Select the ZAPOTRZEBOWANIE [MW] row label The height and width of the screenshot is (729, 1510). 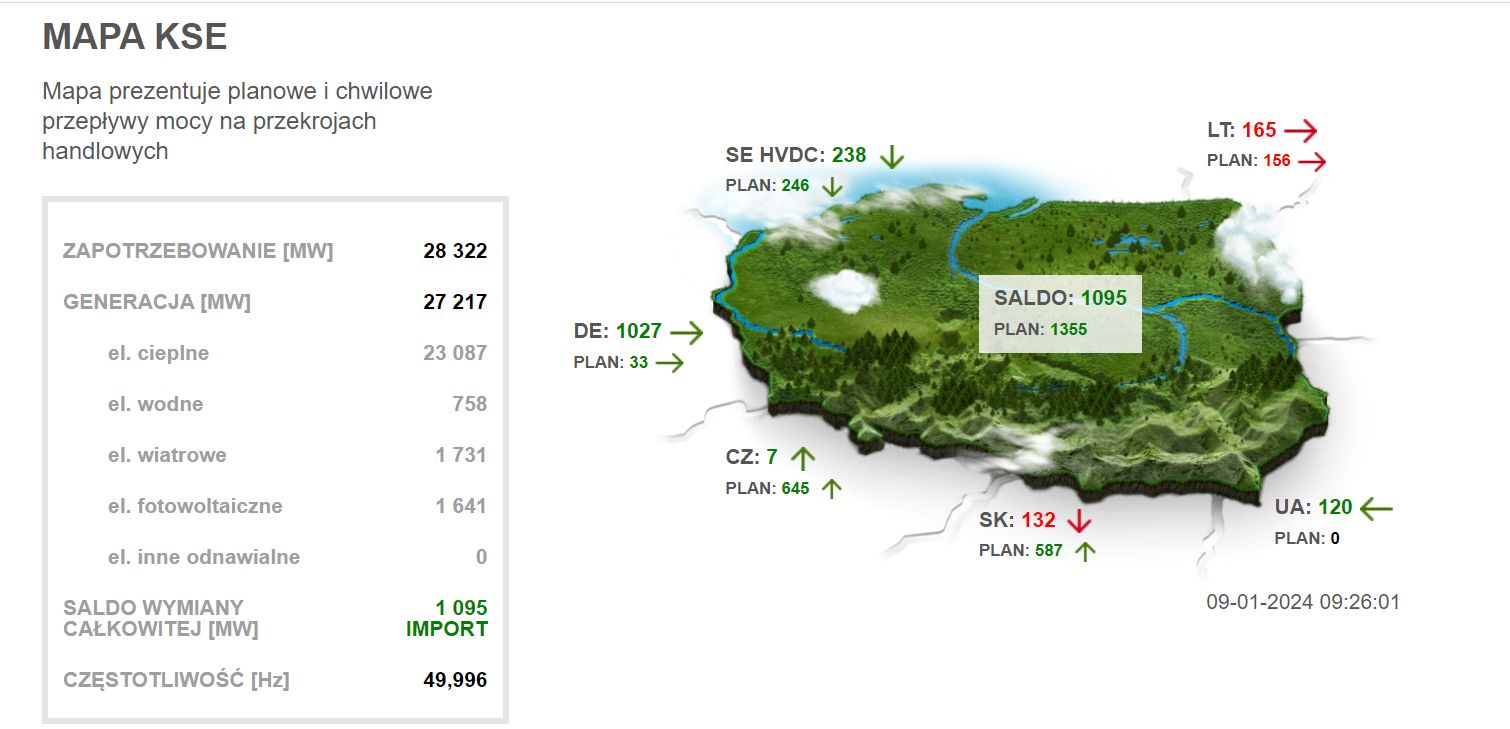click(198, 251)
